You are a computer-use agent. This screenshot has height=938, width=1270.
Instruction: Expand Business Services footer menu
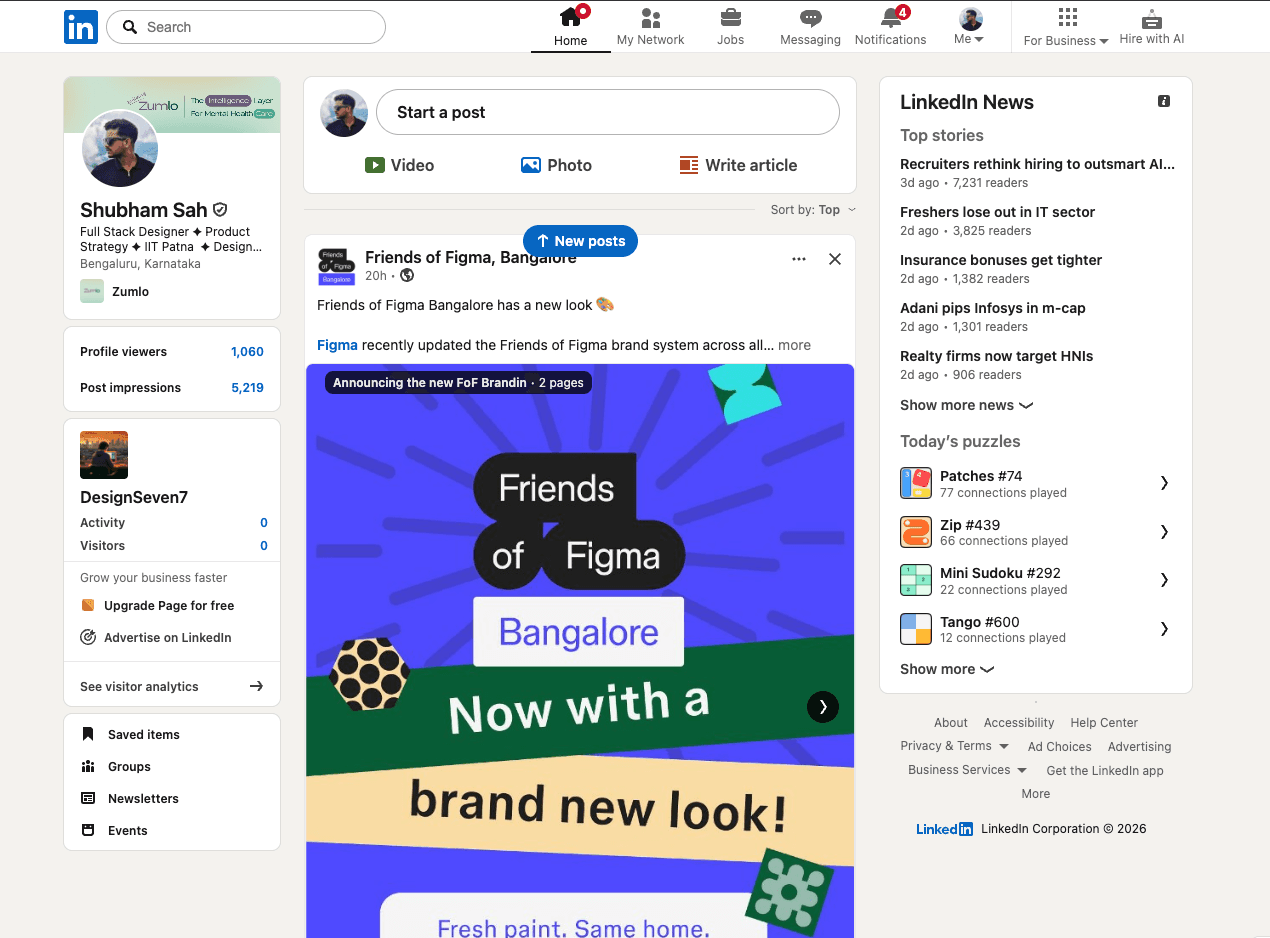click(967, 770)
